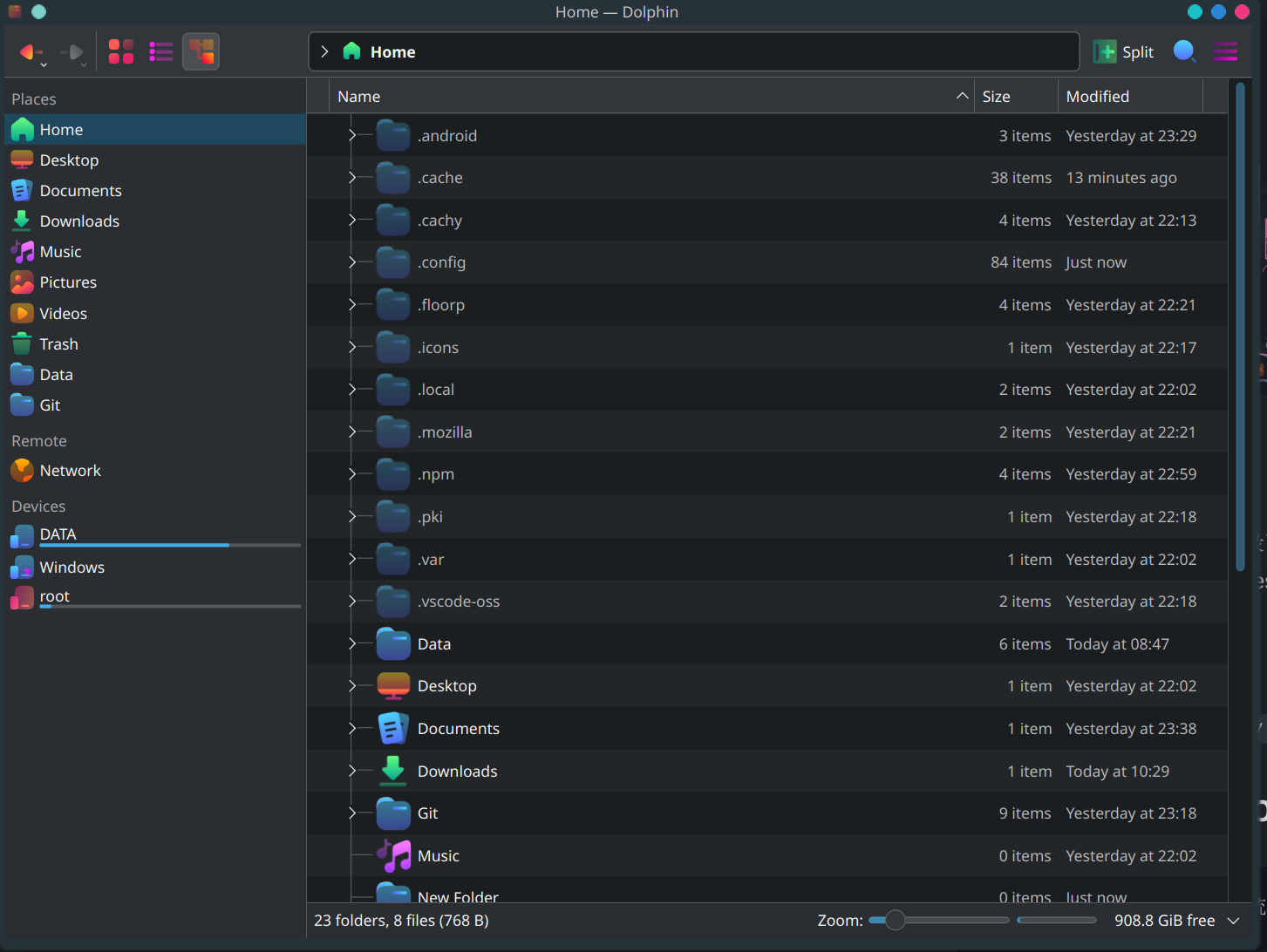Image resolution: width=1267 pixels, height=952 pixels.
Task: Go to Downloads in Places sidebar
Action: (x=79, y=221)
